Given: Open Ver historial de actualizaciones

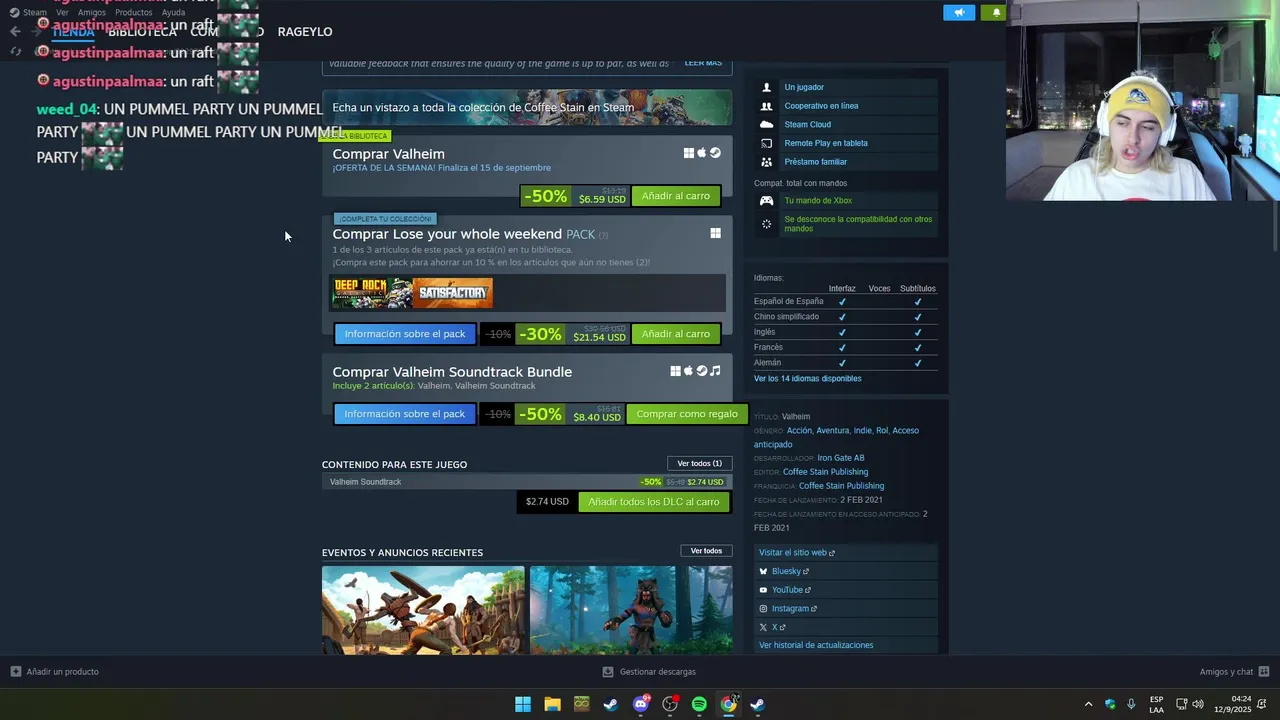Looking at the screenshot, I should tap(816, 646).
